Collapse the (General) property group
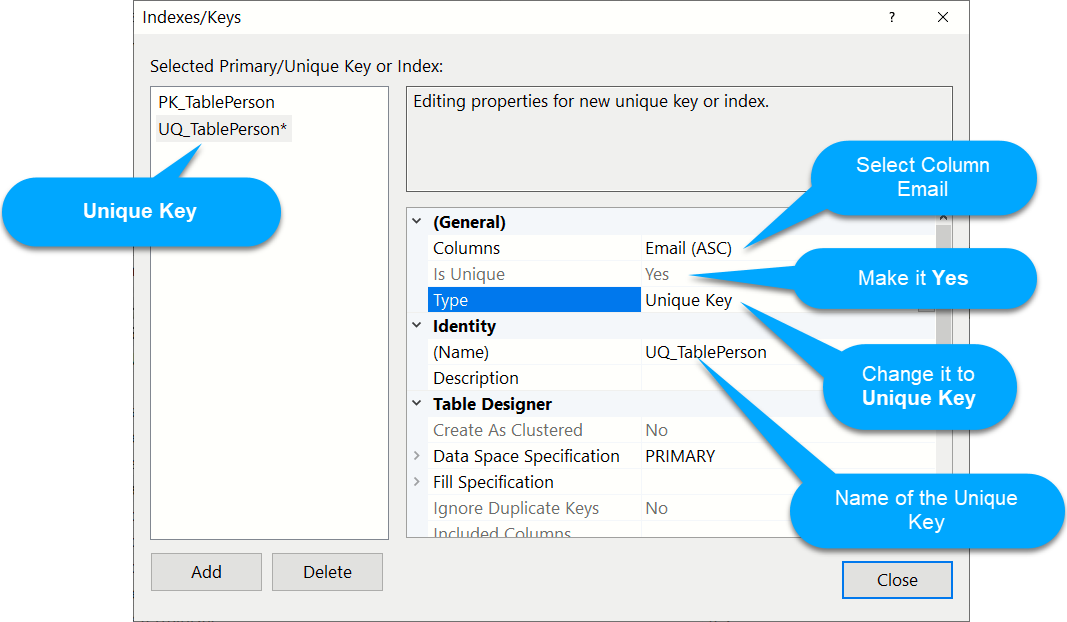The width and height of the screenshot is (1067, 622). [x=417, y=222]
